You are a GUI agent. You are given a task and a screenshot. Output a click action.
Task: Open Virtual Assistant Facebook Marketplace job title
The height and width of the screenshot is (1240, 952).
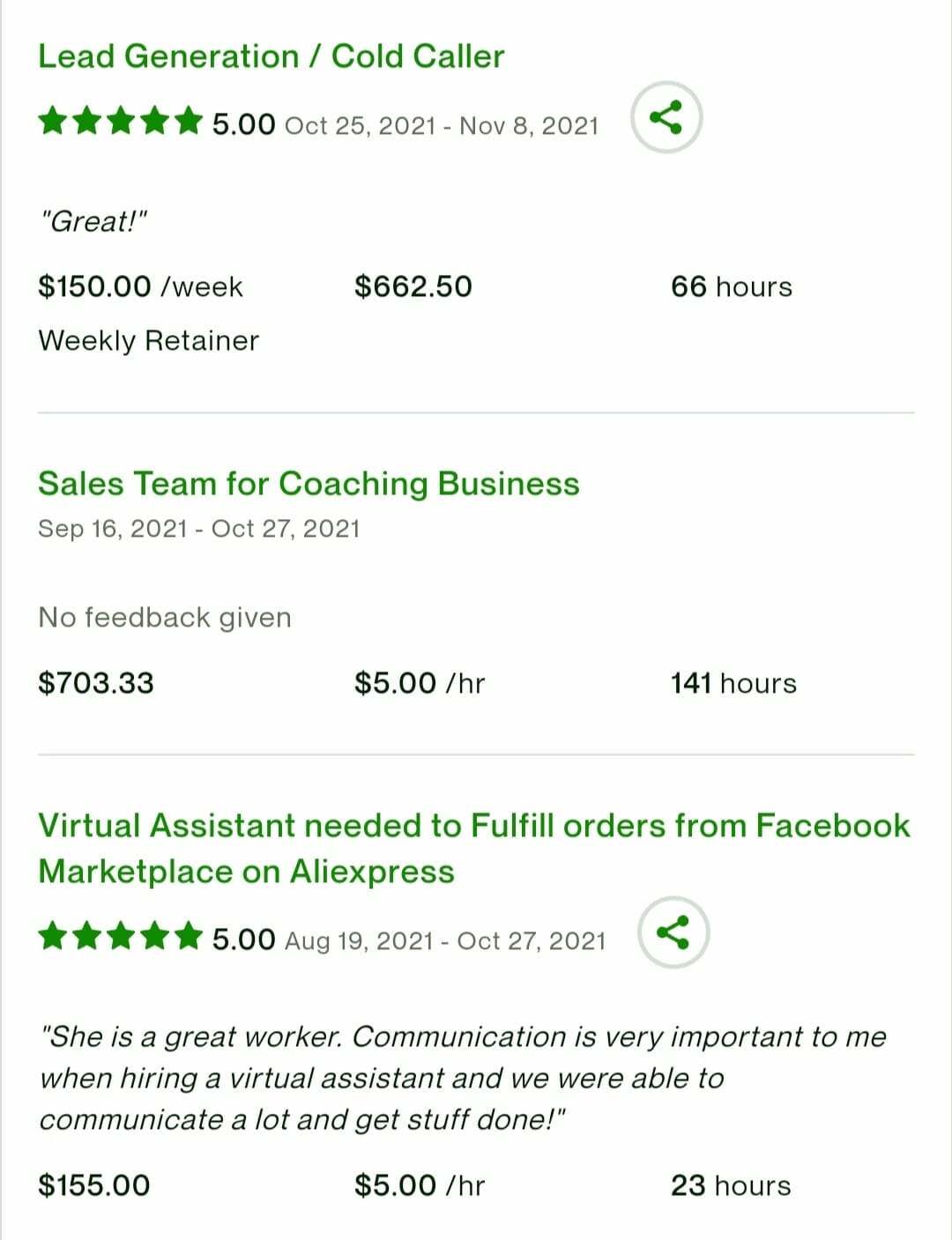(474, 848)
